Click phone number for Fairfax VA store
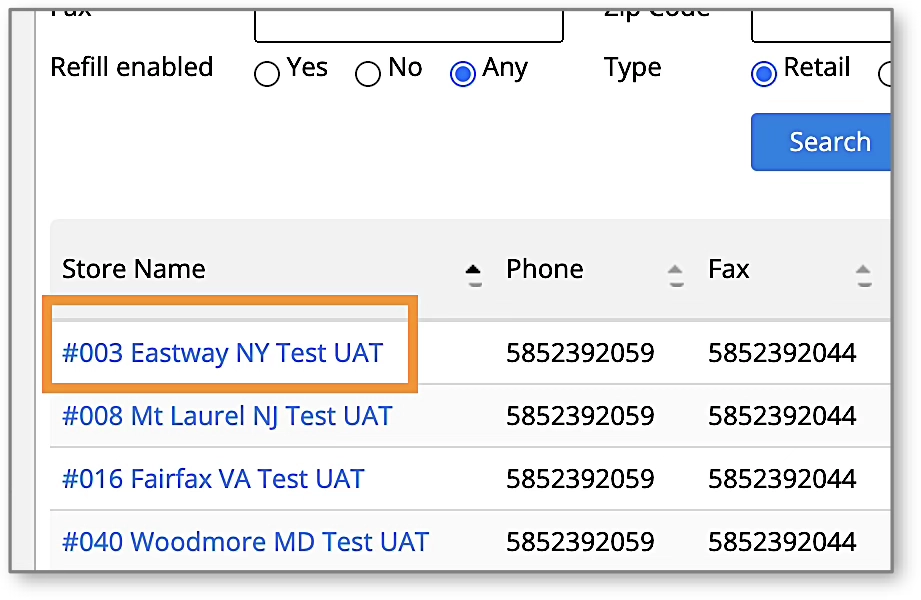 [x=580, y=479]
